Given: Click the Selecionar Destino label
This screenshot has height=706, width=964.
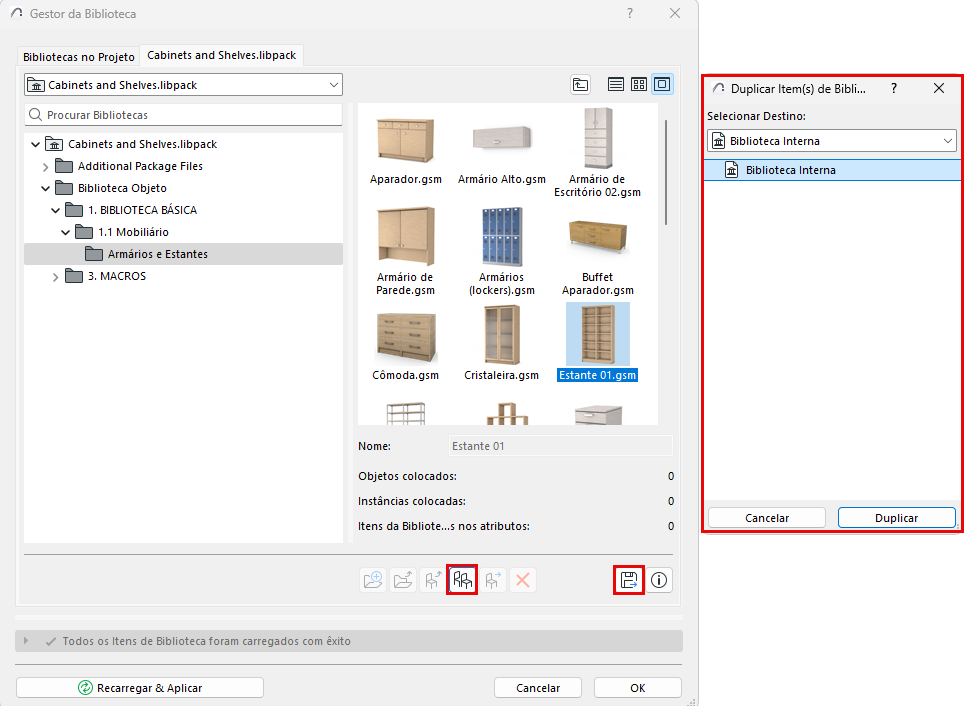Looking at the screenshot, I should coord(756,116).
